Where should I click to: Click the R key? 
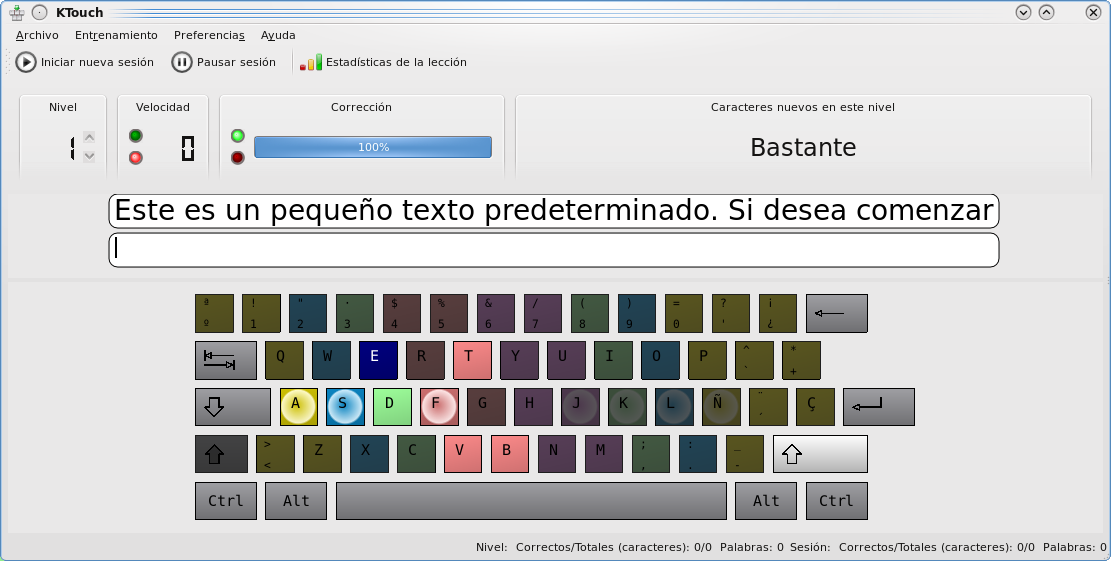pos(425,360)
